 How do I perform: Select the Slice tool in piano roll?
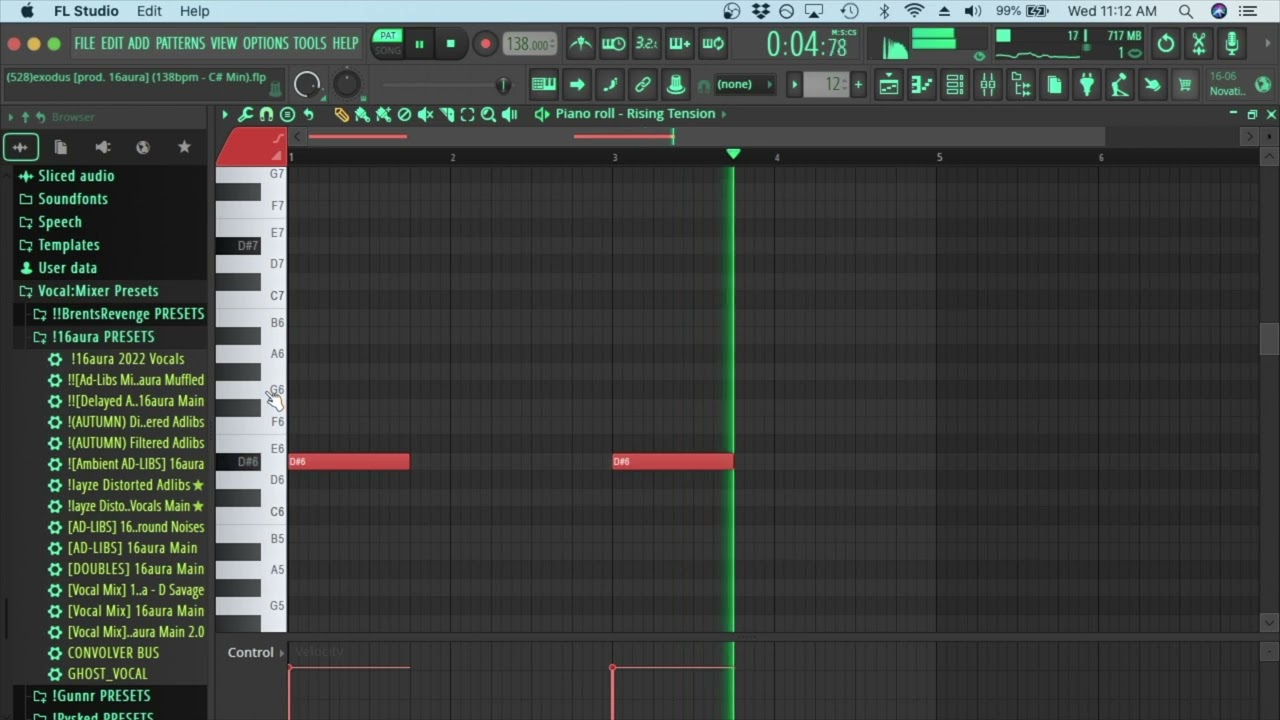446,114
